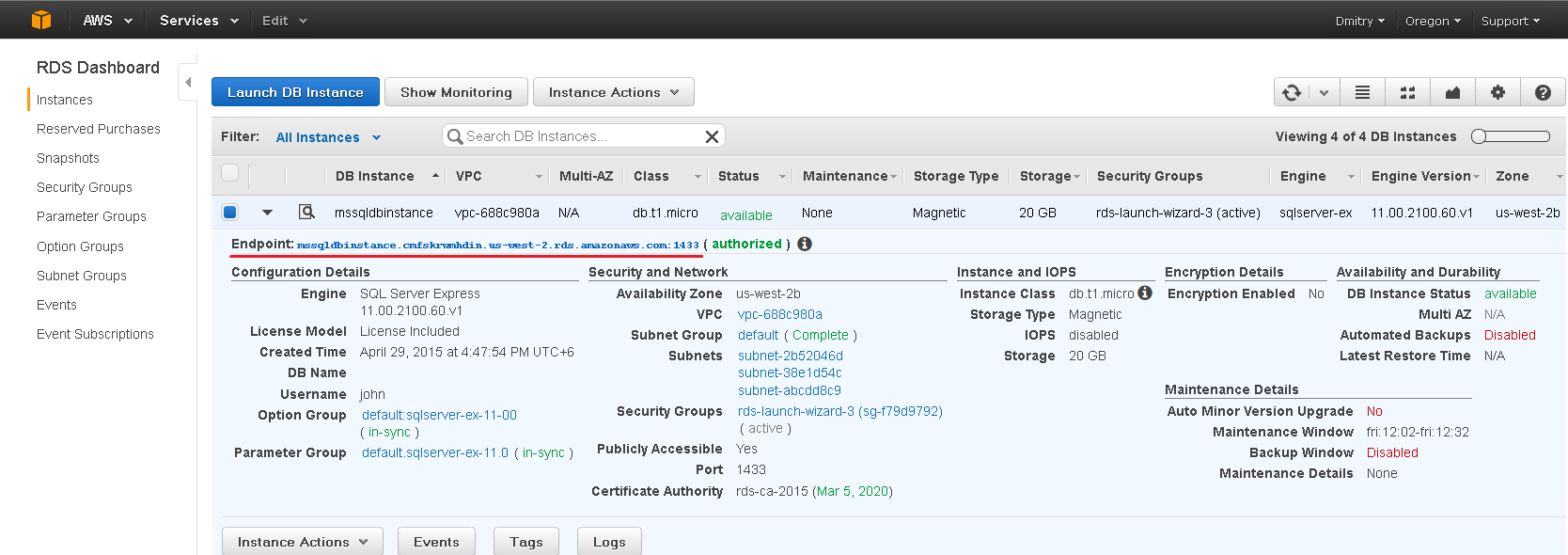The height and width of the screenshot is (555, 1568).
Task: Open the gear settings icon
Action: click(1497, 92)
